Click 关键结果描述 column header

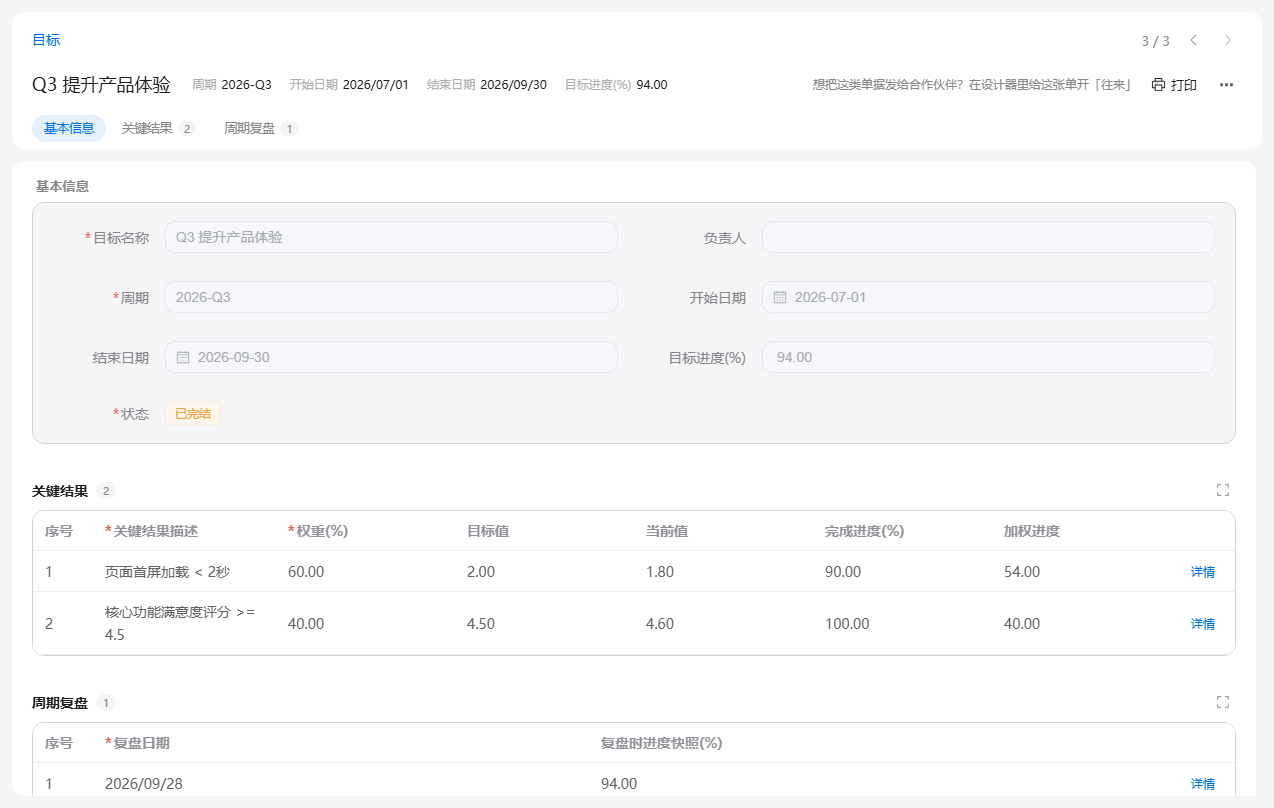coord(156,531)
